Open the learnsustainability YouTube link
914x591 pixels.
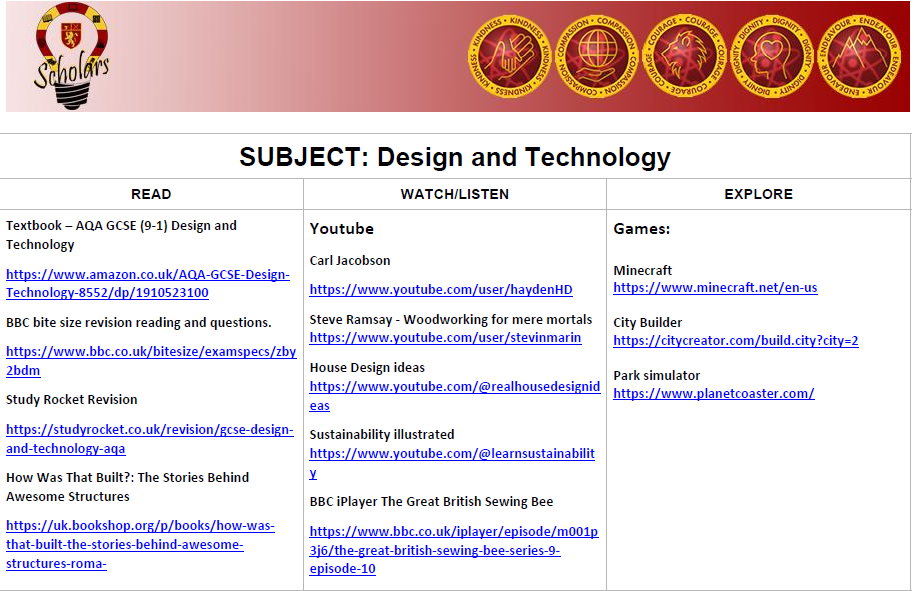click(452, 463)
